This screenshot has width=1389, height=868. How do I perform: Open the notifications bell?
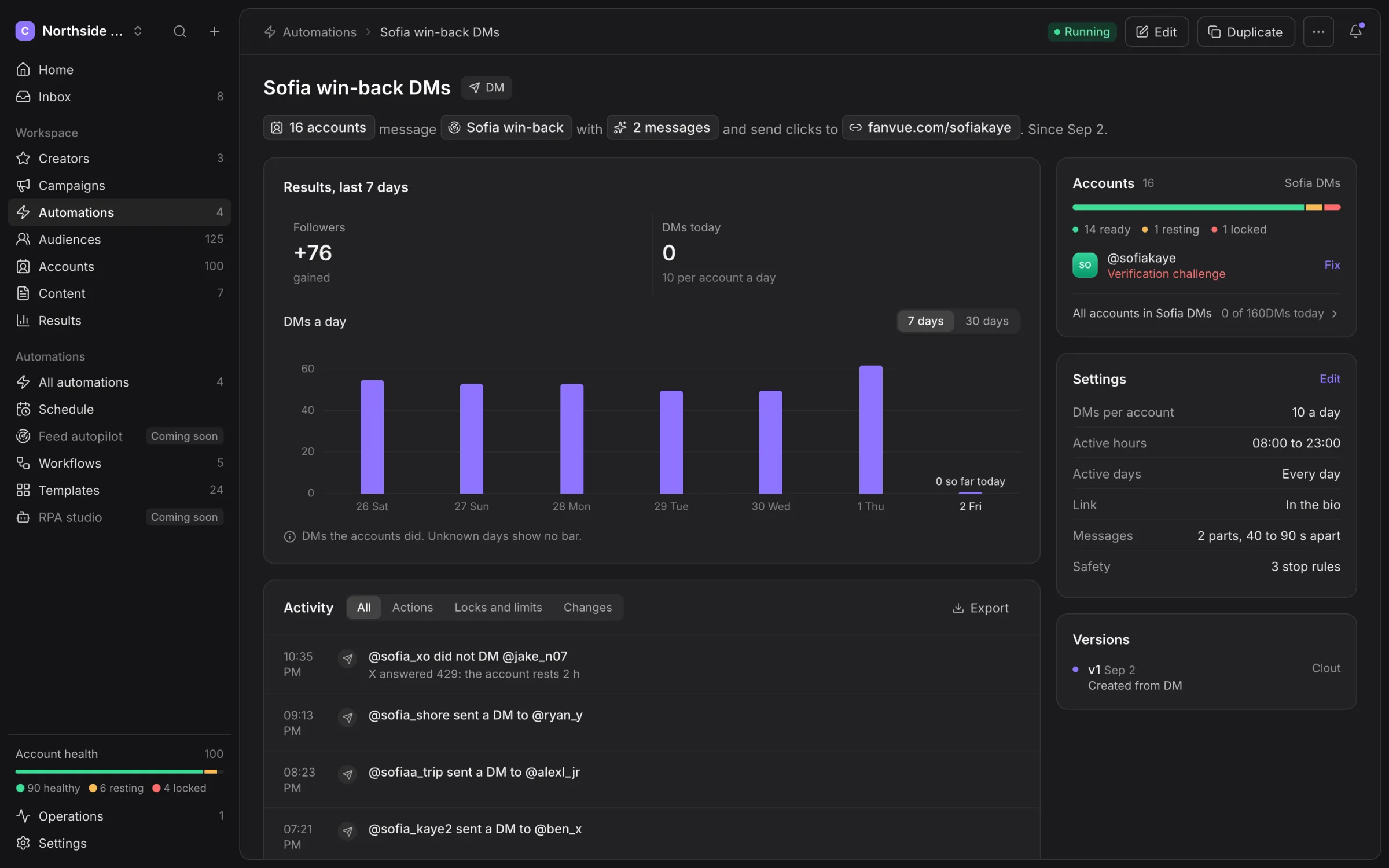pos(1355,31)
